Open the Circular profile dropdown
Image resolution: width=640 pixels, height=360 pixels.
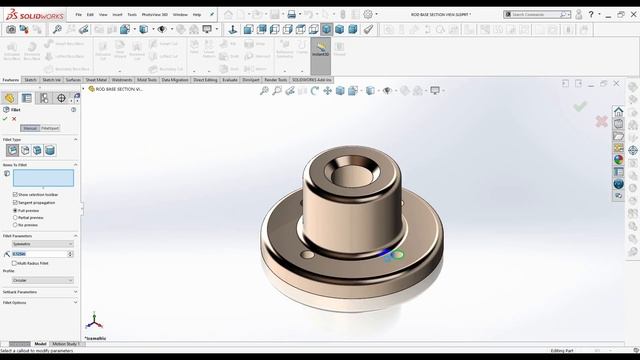[x=43, y=280]
